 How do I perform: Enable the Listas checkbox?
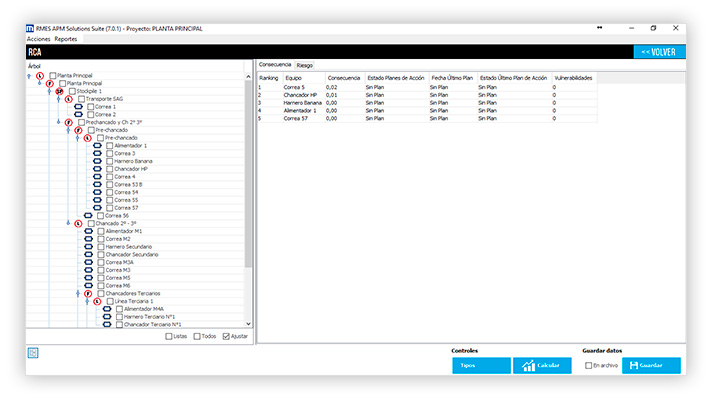tap(168, 336)
